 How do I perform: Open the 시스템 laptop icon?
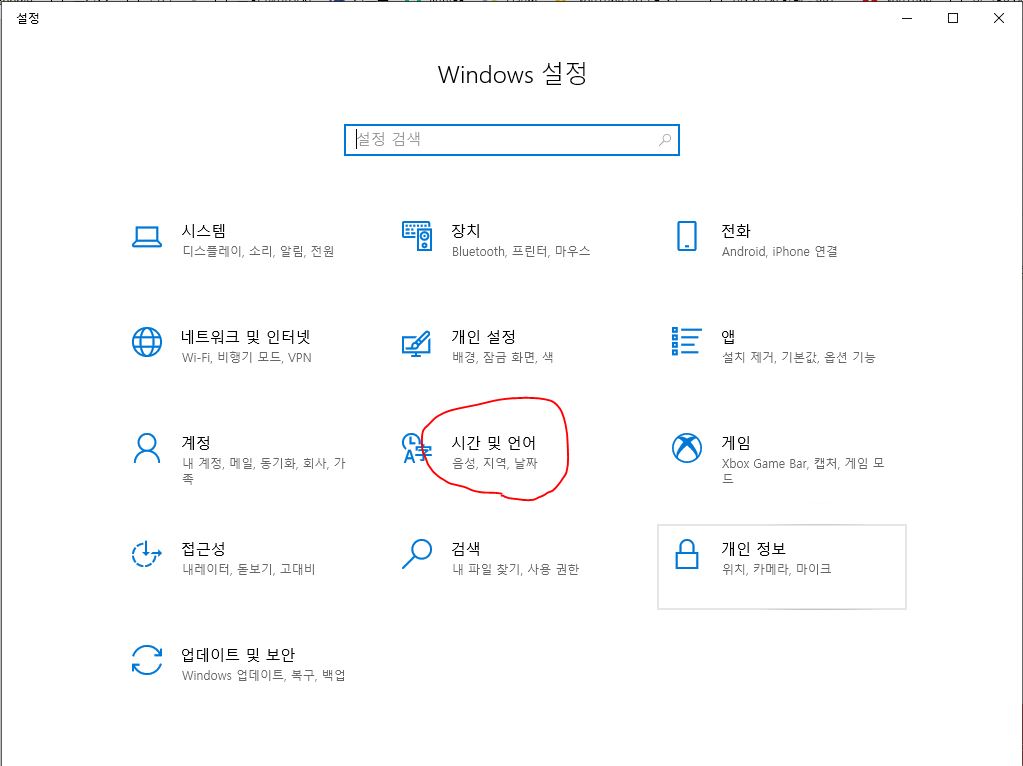coord(147,236)
